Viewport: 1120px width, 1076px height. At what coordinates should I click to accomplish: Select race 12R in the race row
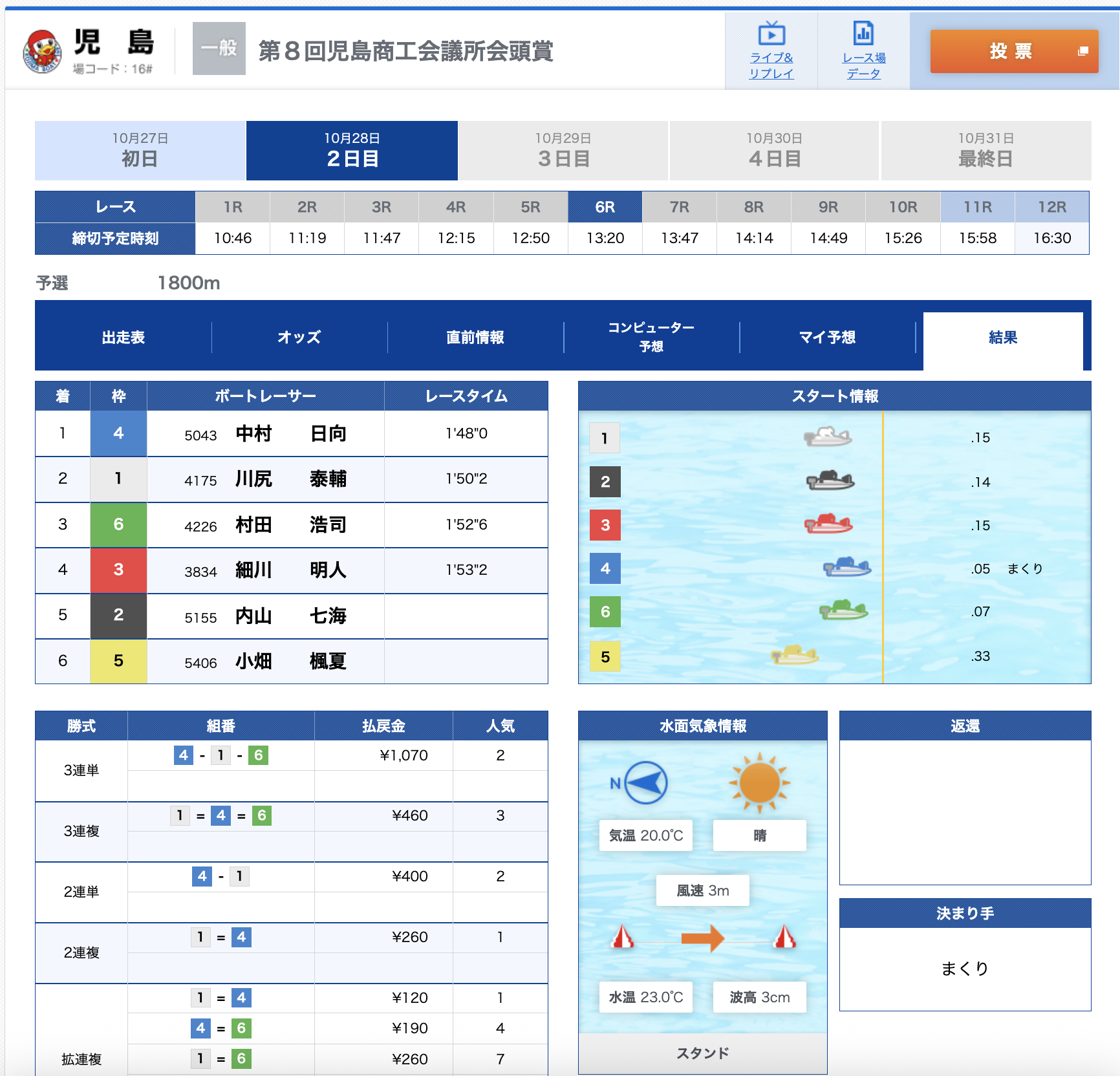tap(1052, 207)
